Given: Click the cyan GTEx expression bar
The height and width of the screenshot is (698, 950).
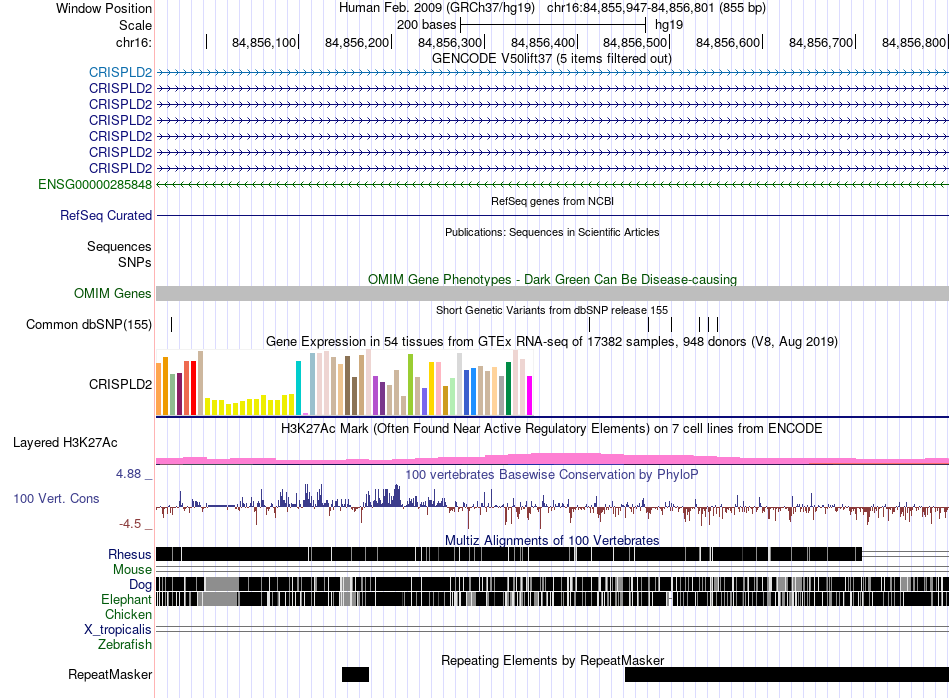Looking at the screenshot, I should 298,388.
